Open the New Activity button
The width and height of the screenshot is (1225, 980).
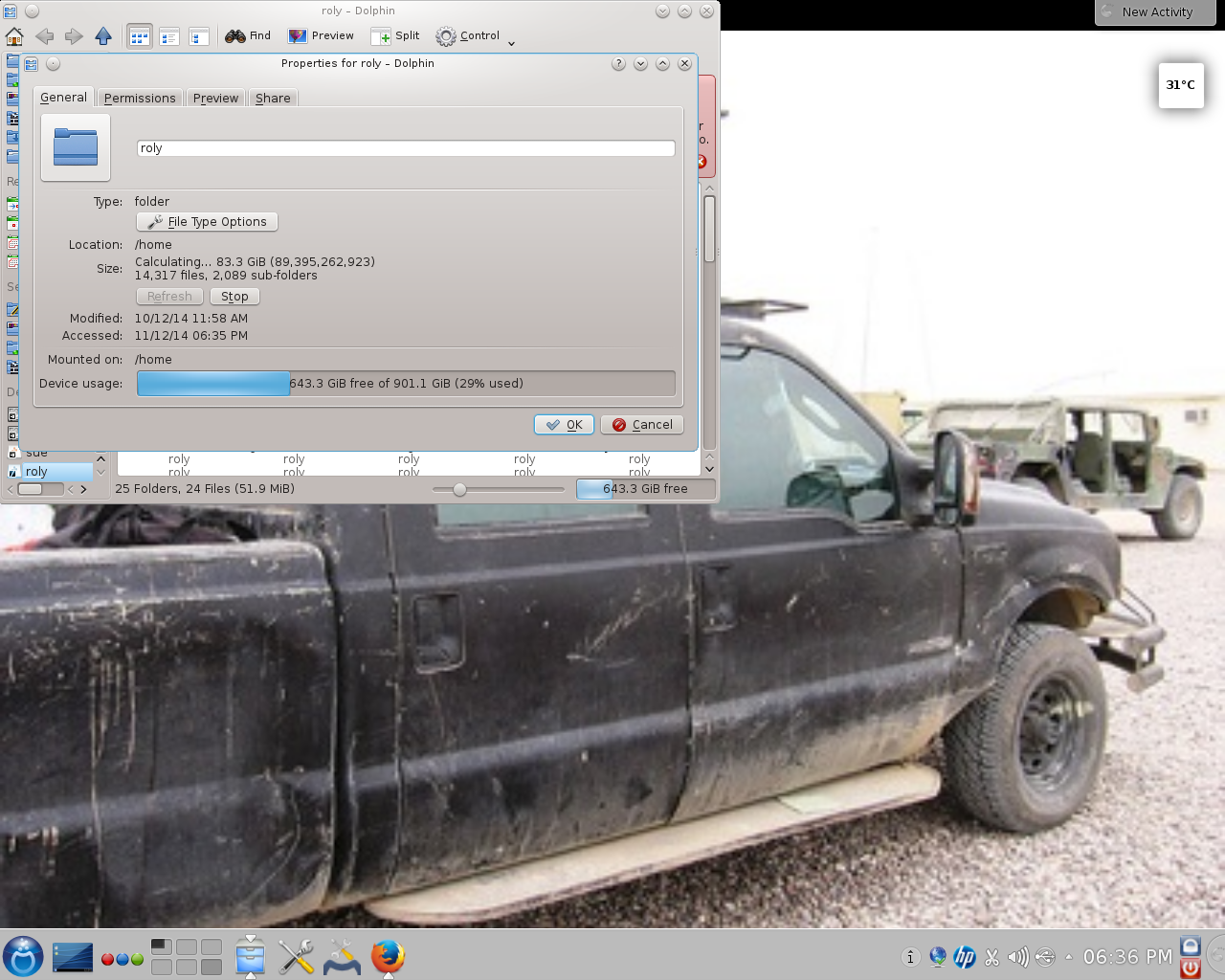click(x=1155, y=12)
